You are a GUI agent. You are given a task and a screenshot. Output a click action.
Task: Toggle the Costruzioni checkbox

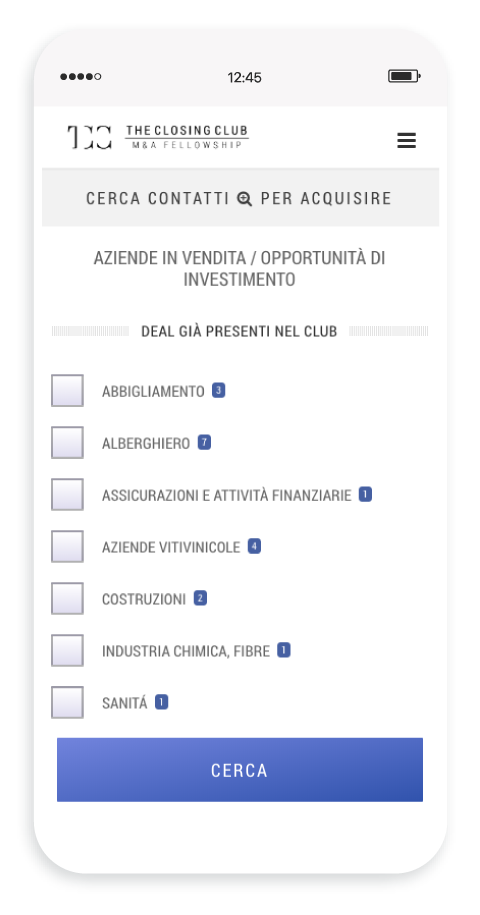pyautogui.click(x=67, y=598)
